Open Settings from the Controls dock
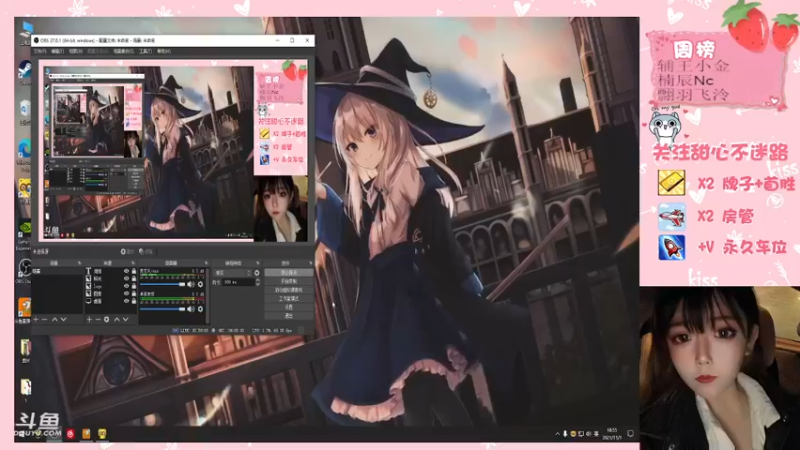This screenshot has width=800, height=450. pyautogui.click(x=289, y=307)
